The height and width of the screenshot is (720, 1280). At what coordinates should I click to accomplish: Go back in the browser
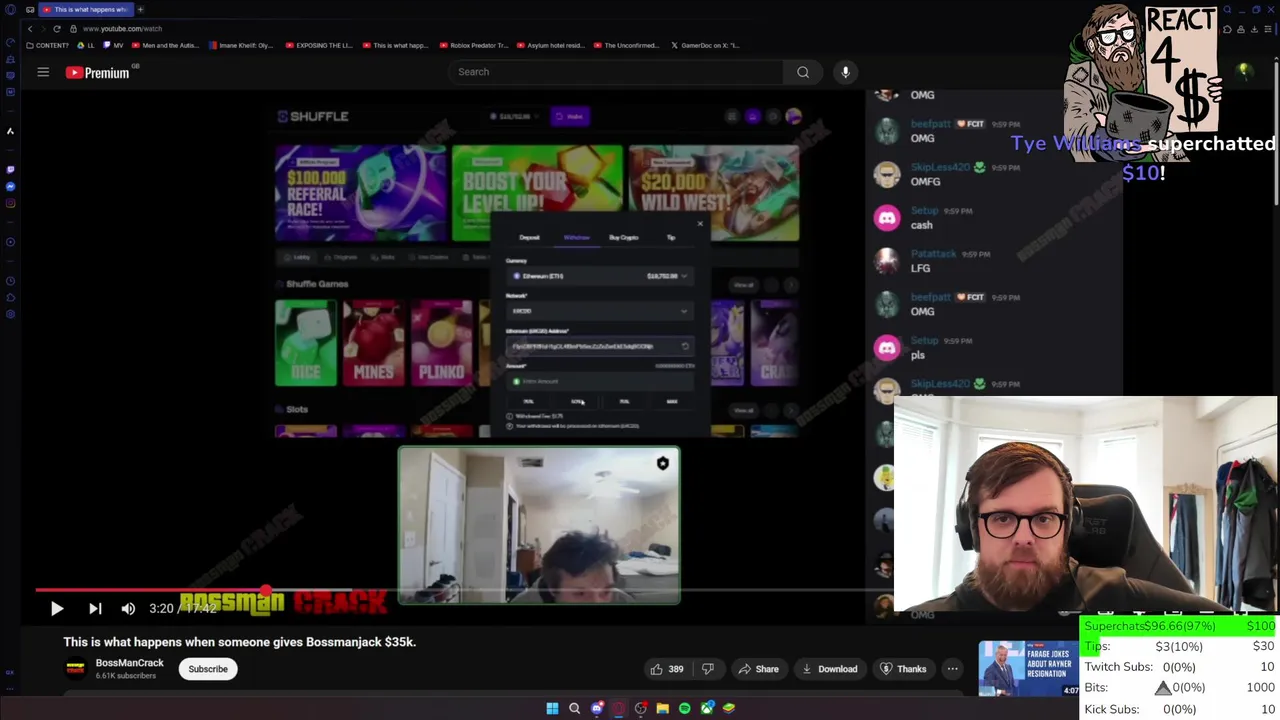point(30,28)
